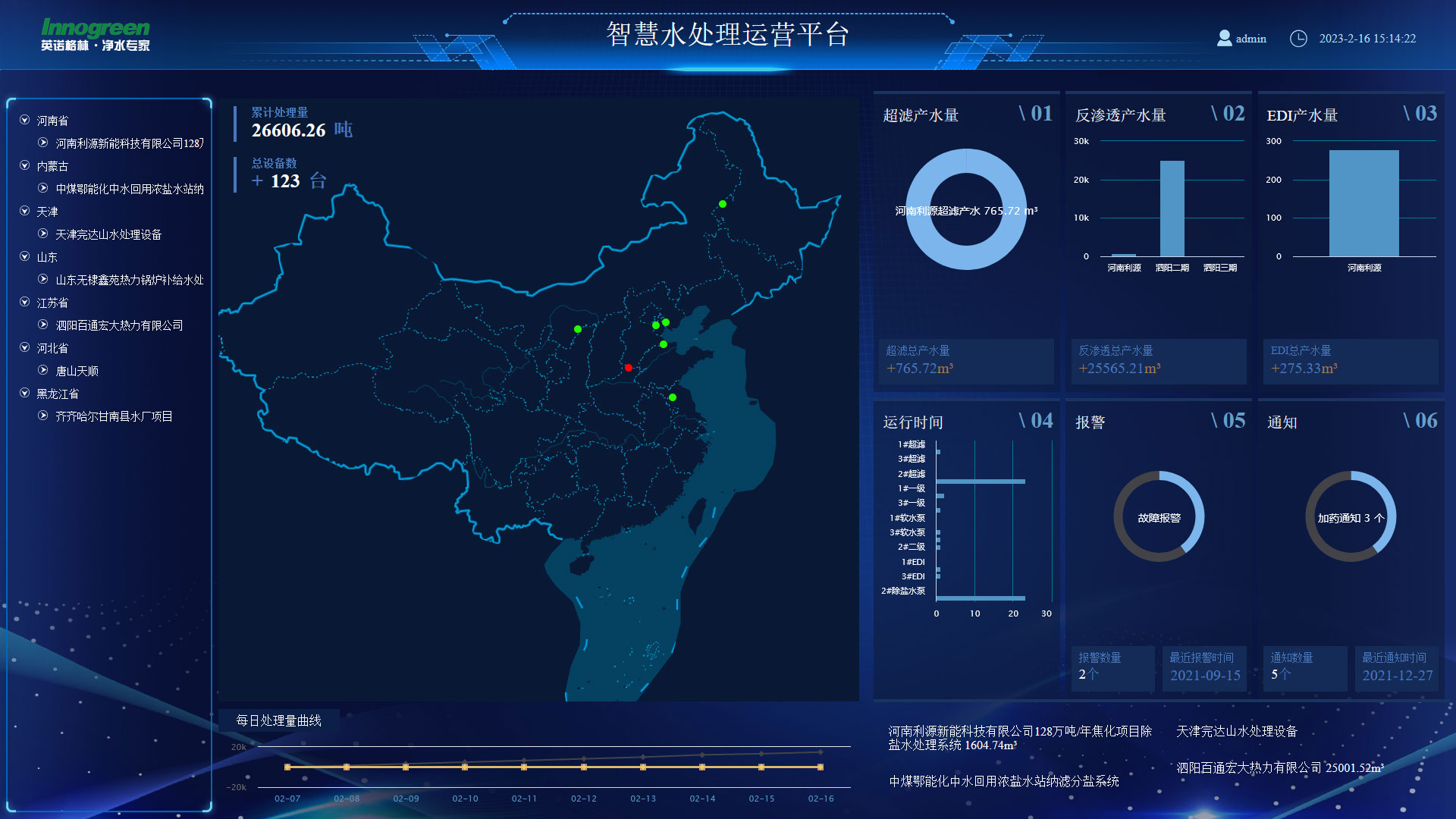Screen dimensions: 1456x819
Task: Click the green marker in Inner Mongolia
Action: click(x=578, y=329)
